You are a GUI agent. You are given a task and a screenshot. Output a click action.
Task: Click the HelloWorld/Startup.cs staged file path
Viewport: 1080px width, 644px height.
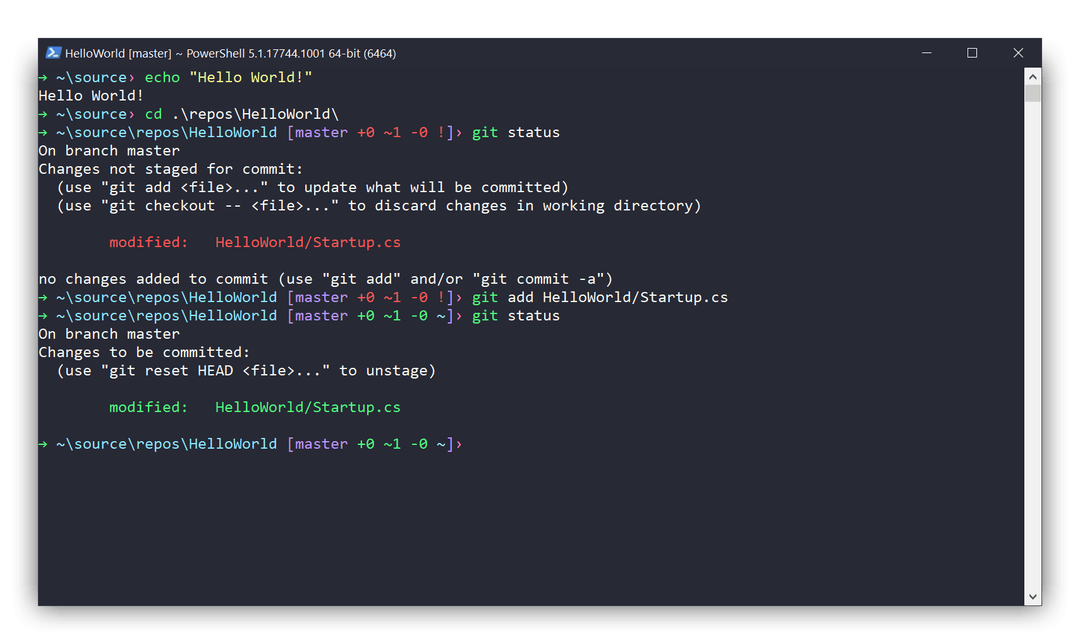click(x=307, y=407)
